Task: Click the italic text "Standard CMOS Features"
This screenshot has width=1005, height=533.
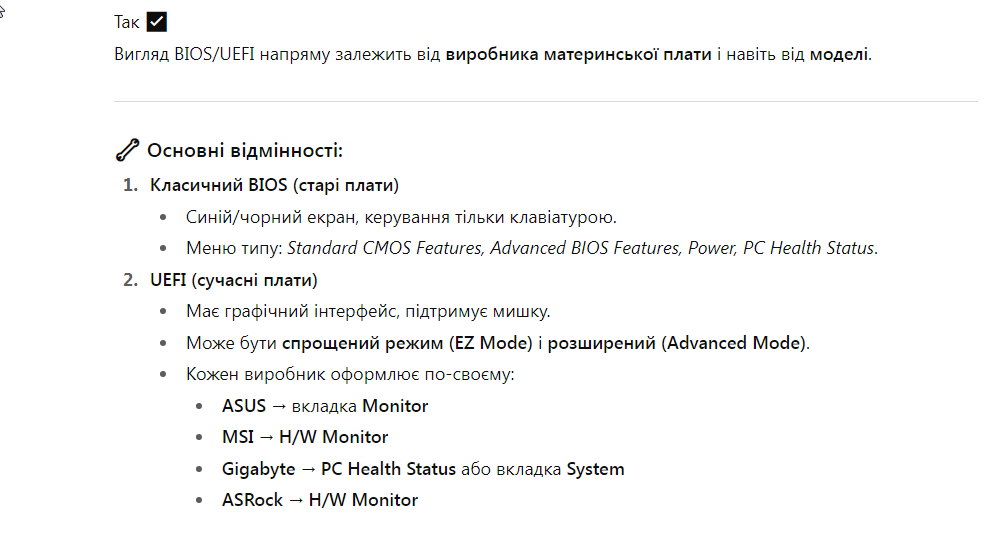Action: coord(384,248)
